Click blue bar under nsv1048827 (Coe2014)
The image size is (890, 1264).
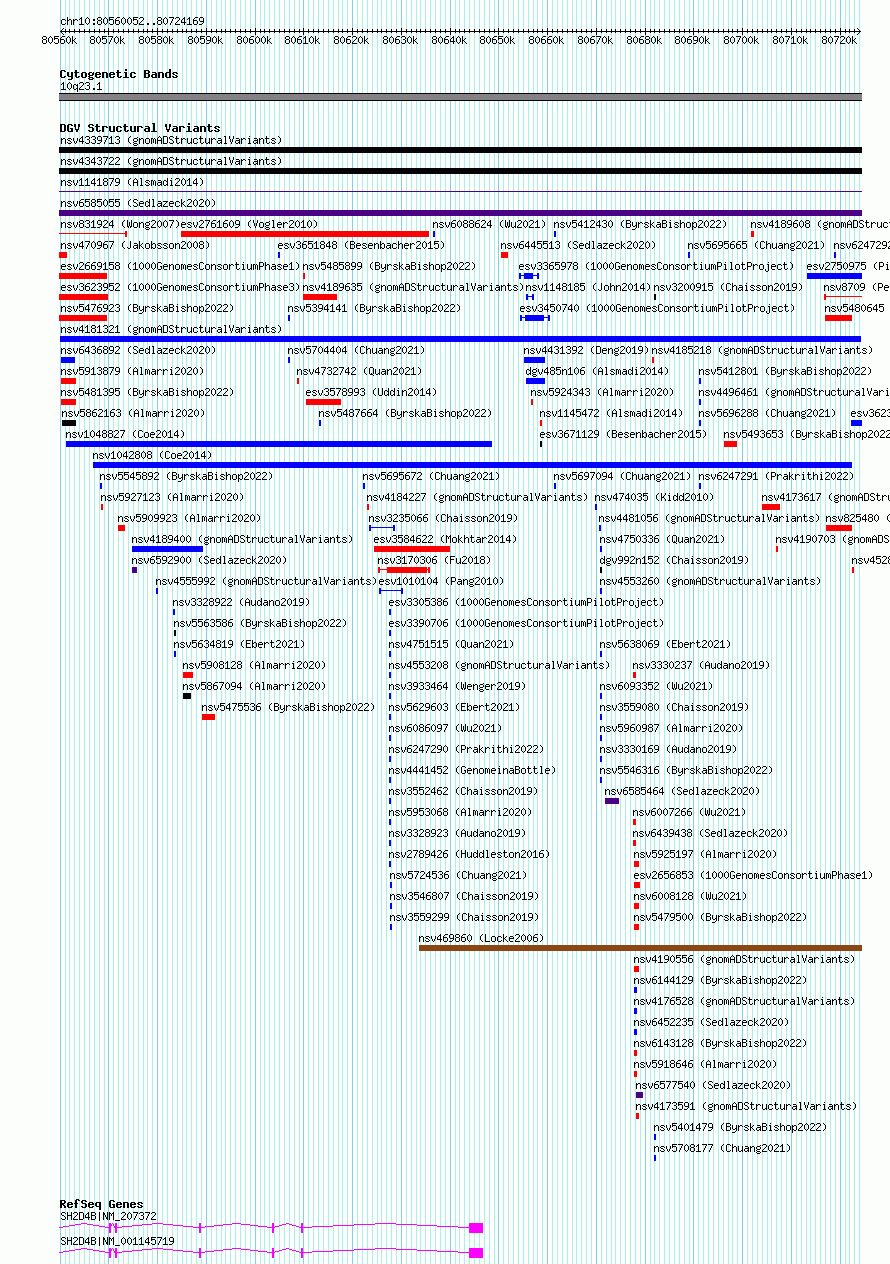pos(279,444)
